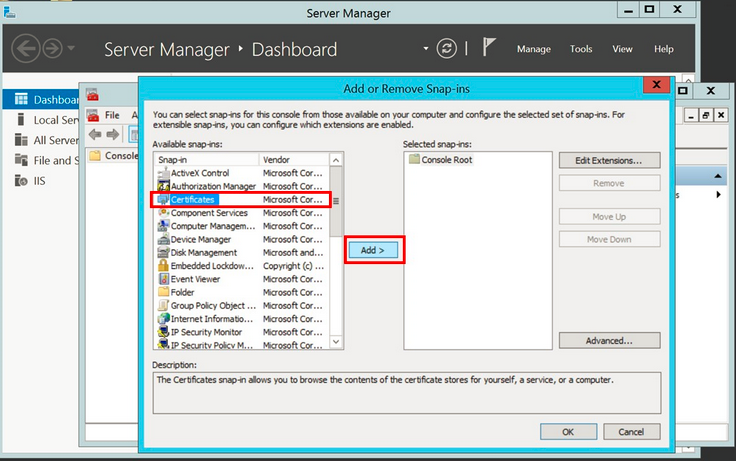The height and width of the screenshot is (461, 736).
Task: Click the File and Storage sidebar icon
Action: click(21, 160)
